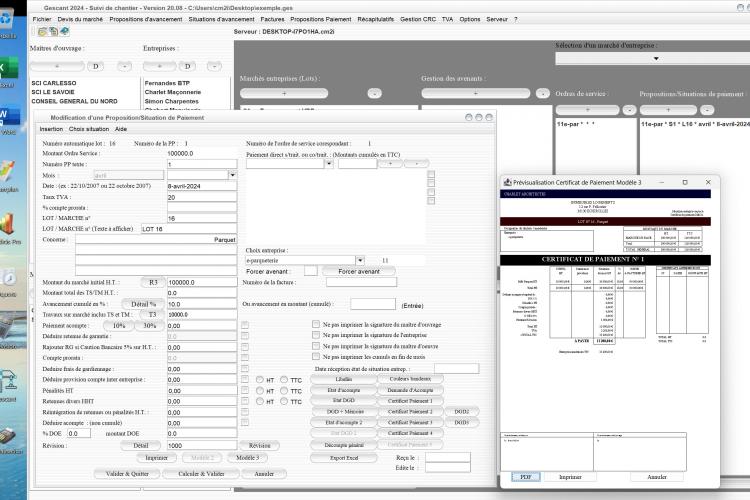The image size is (750, 500).
Task: Add an avenant under Gestion des avenants
Action: tap(475, 93)
